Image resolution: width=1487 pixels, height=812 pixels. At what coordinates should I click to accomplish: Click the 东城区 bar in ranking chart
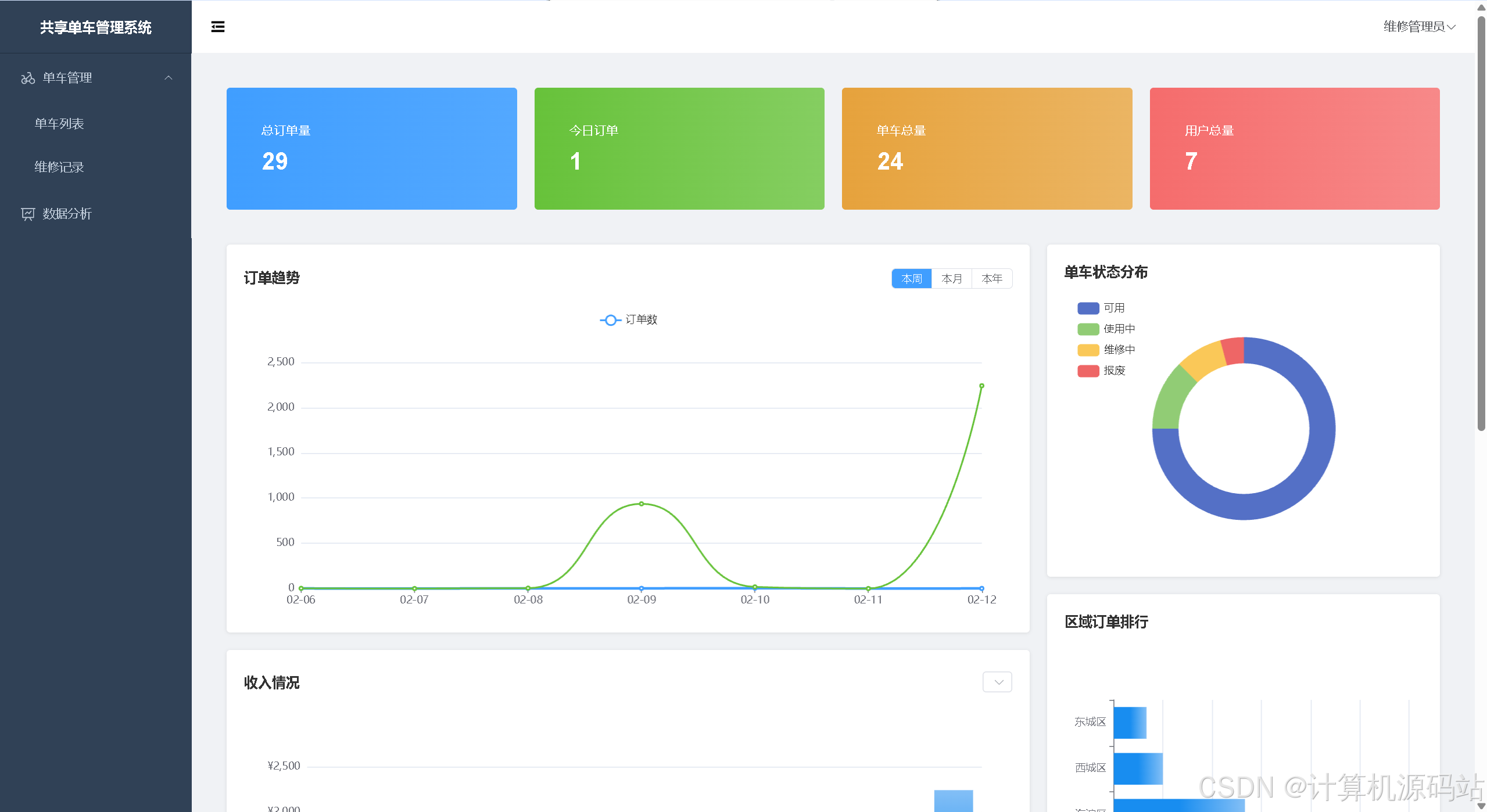1130,722
